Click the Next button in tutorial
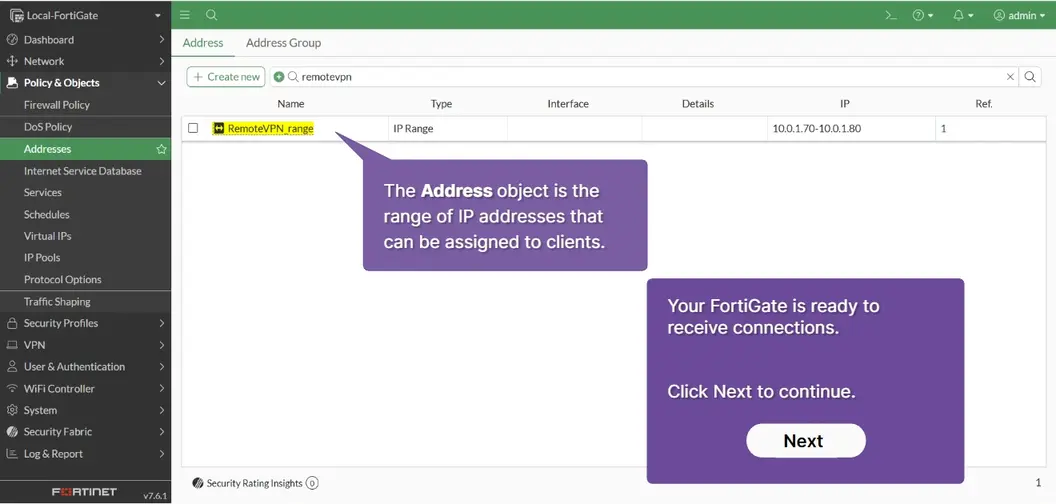1056x504 pixels. tap(805, 441)
